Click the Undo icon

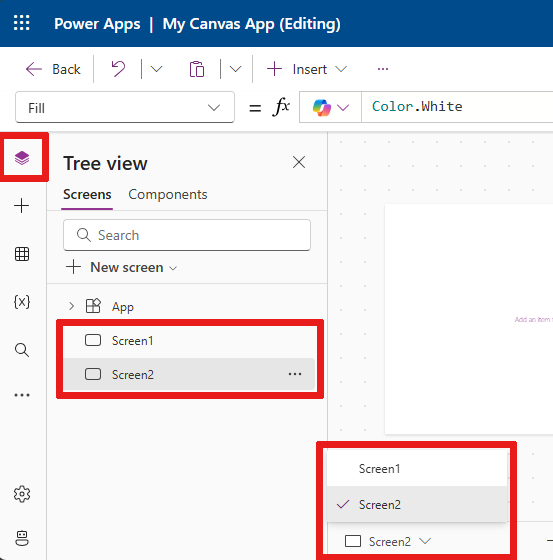(x=118, y=69)
